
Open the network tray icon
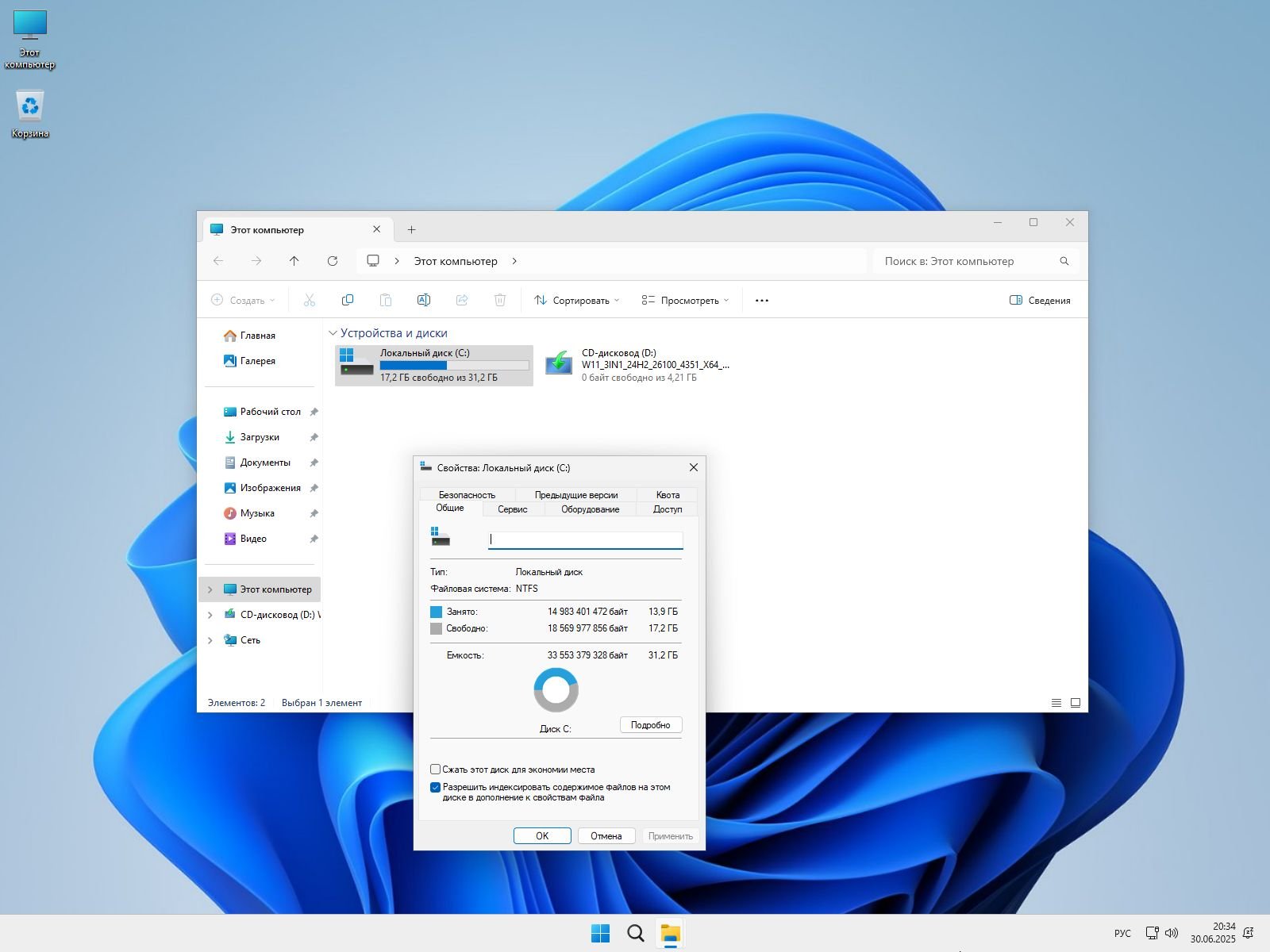pyautogui.click(x=1153, y=933)
